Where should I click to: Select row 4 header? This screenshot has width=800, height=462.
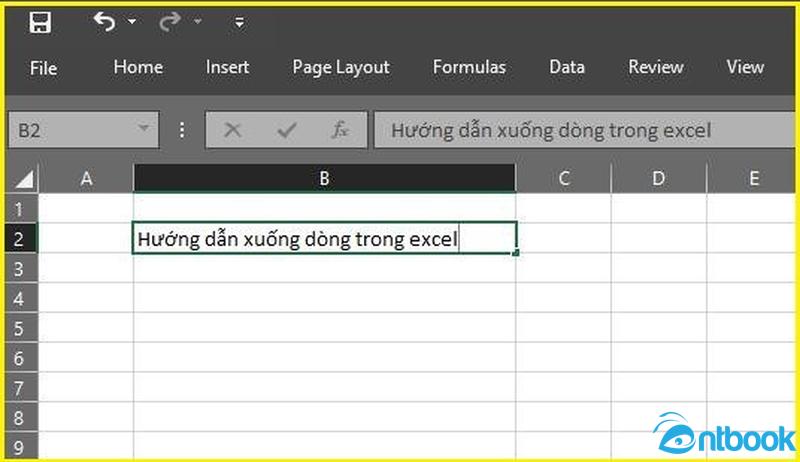(20, 298)
